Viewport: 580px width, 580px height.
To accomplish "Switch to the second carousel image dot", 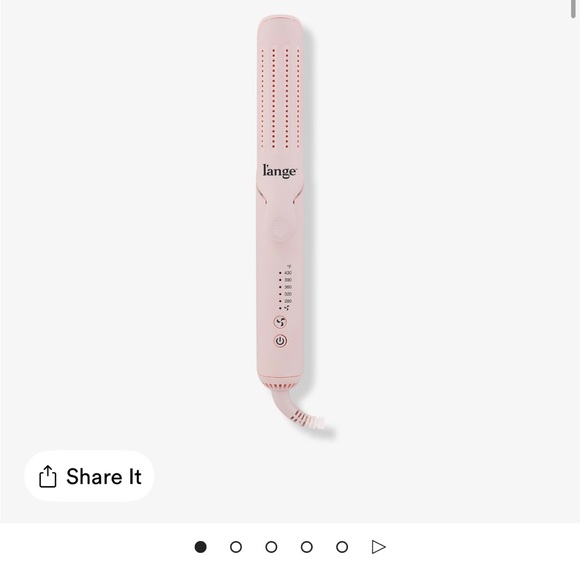I will point(236,547).
